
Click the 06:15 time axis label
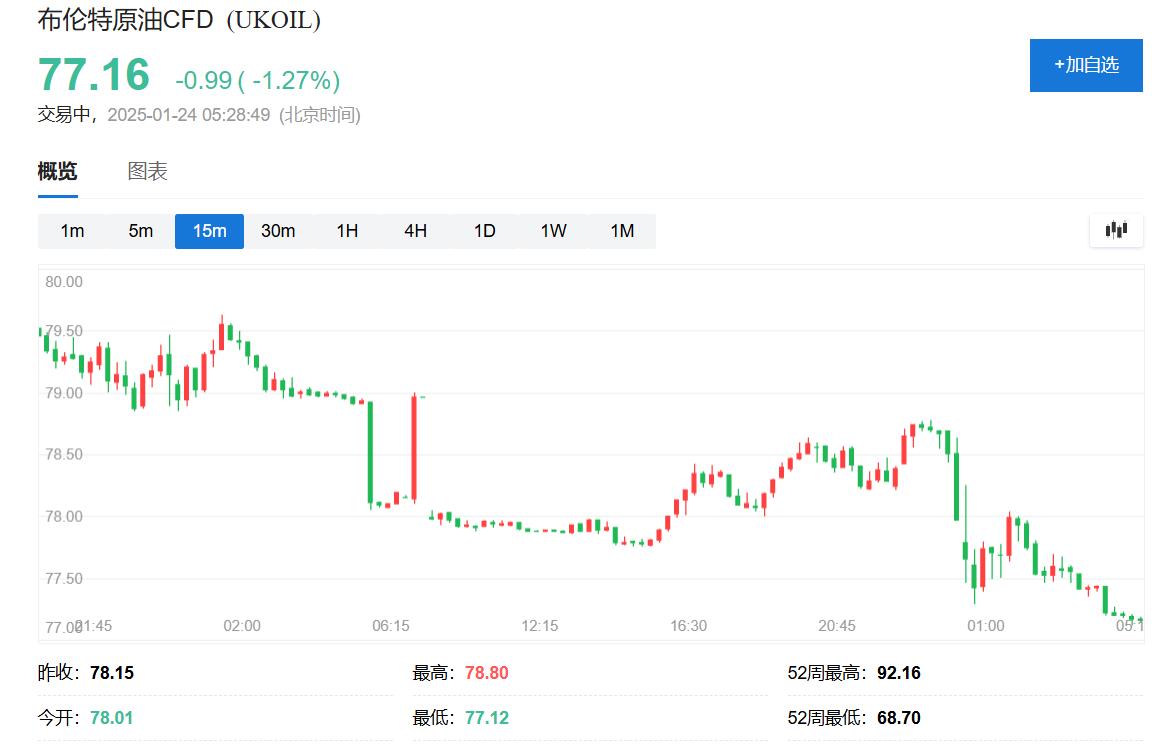(391, 626)
